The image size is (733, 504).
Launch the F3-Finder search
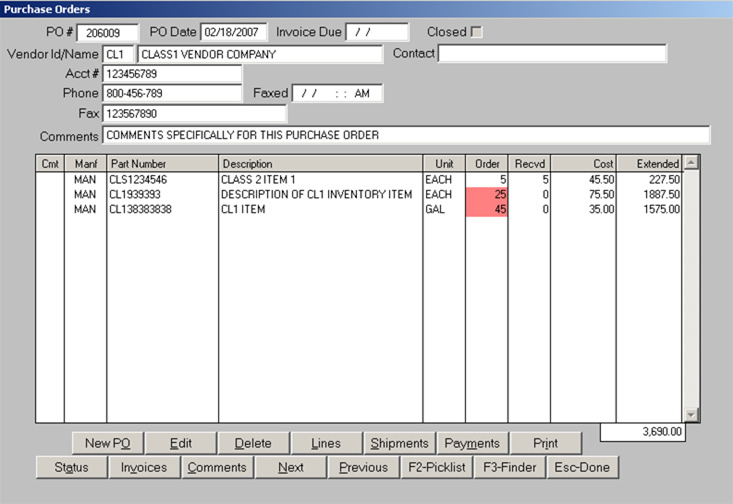(x=509, y=467)
